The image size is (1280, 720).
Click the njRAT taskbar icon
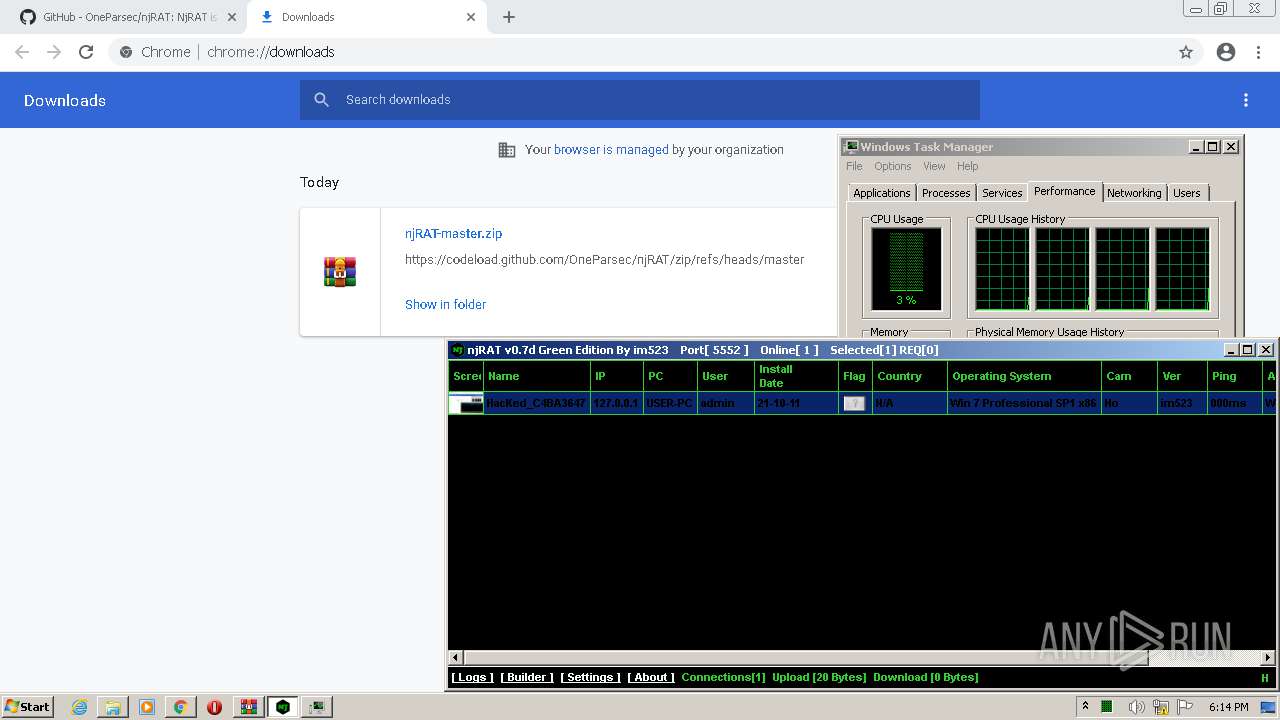click(x=283, y=707)
